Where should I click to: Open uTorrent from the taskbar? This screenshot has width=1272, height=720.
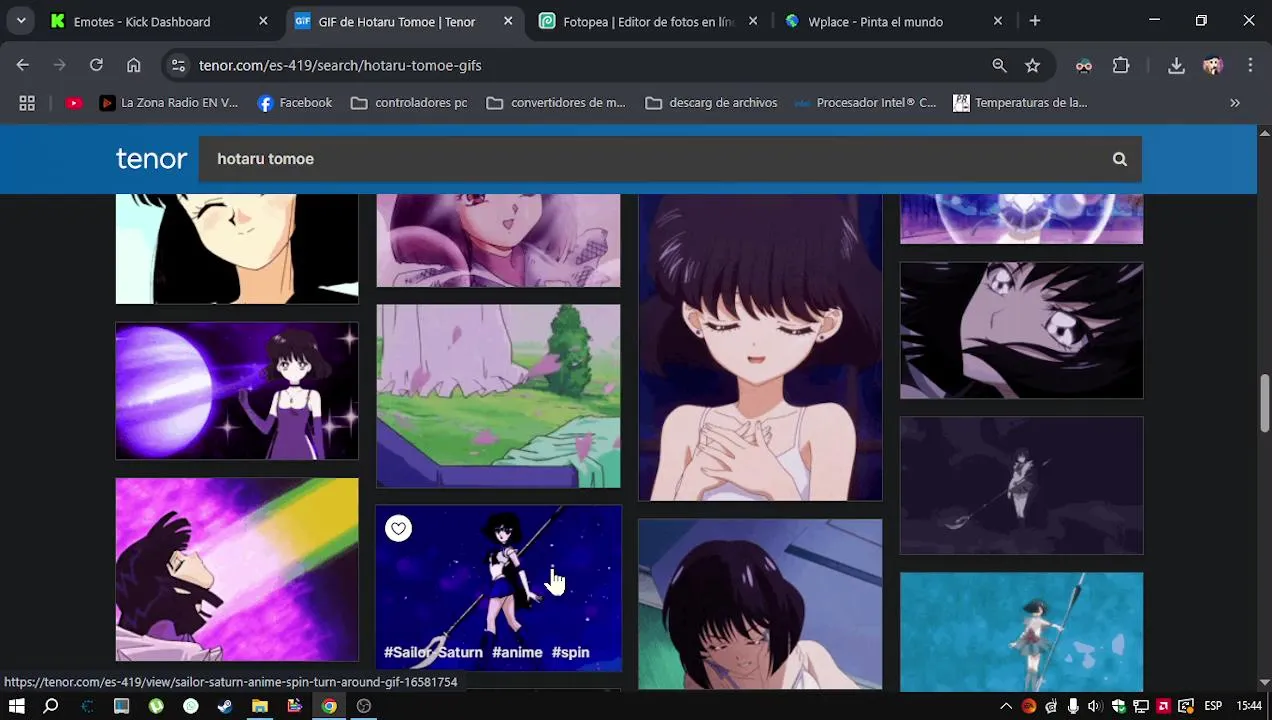(156, 706)
